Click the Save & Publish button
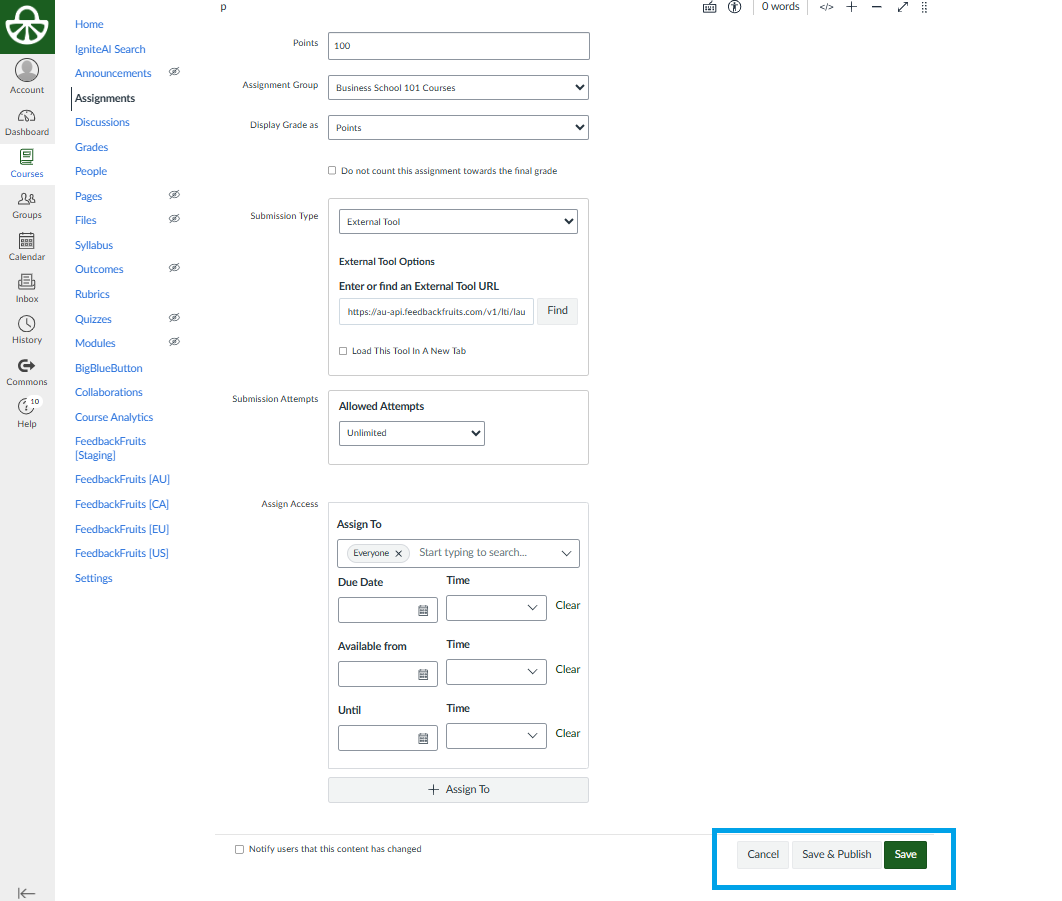Image resolution: width=1062 pixels, height=901 pixels. tap(836, 854)
